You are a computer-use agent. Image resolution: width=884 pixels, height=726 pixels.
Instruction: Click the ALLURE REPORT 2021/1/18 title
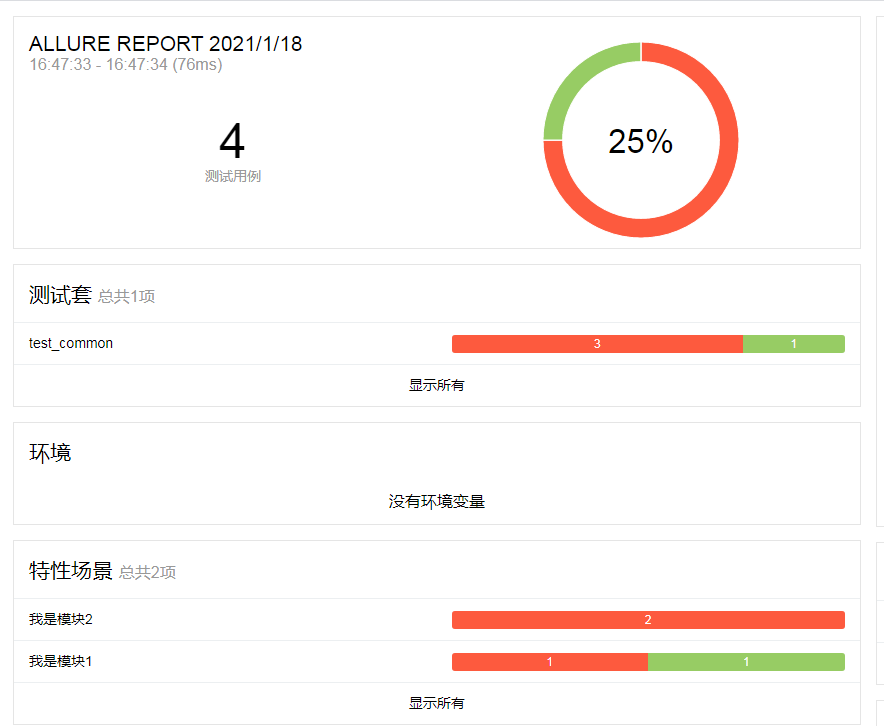coord(165,44)
